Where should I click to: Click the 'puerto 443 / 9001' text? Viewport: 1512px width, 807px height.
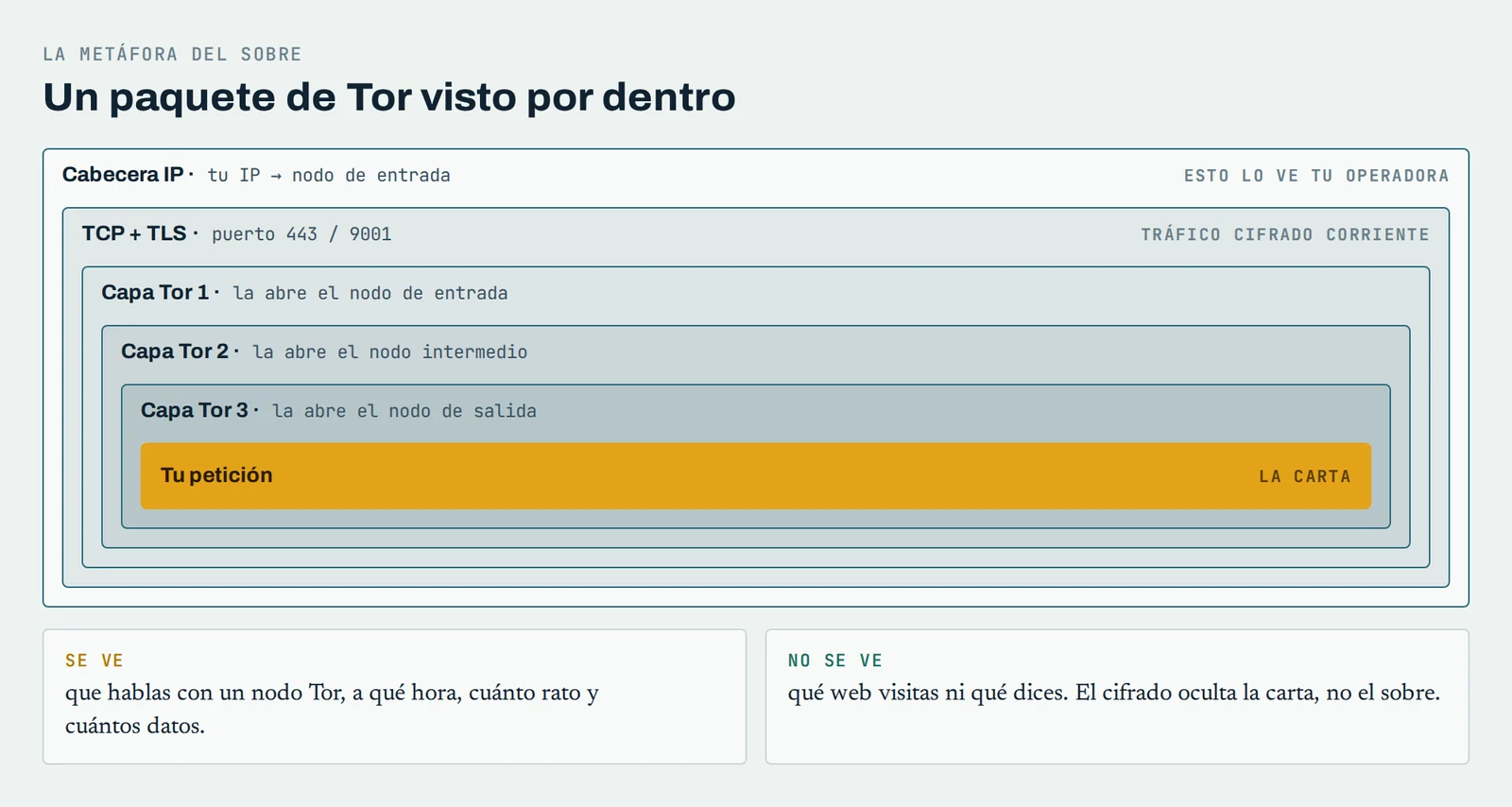point(301,234)
